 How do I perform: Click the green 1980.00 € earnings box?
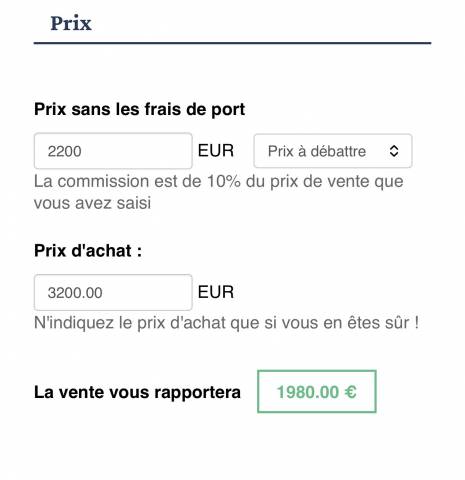pyautogui.click(x=317, y=391)
